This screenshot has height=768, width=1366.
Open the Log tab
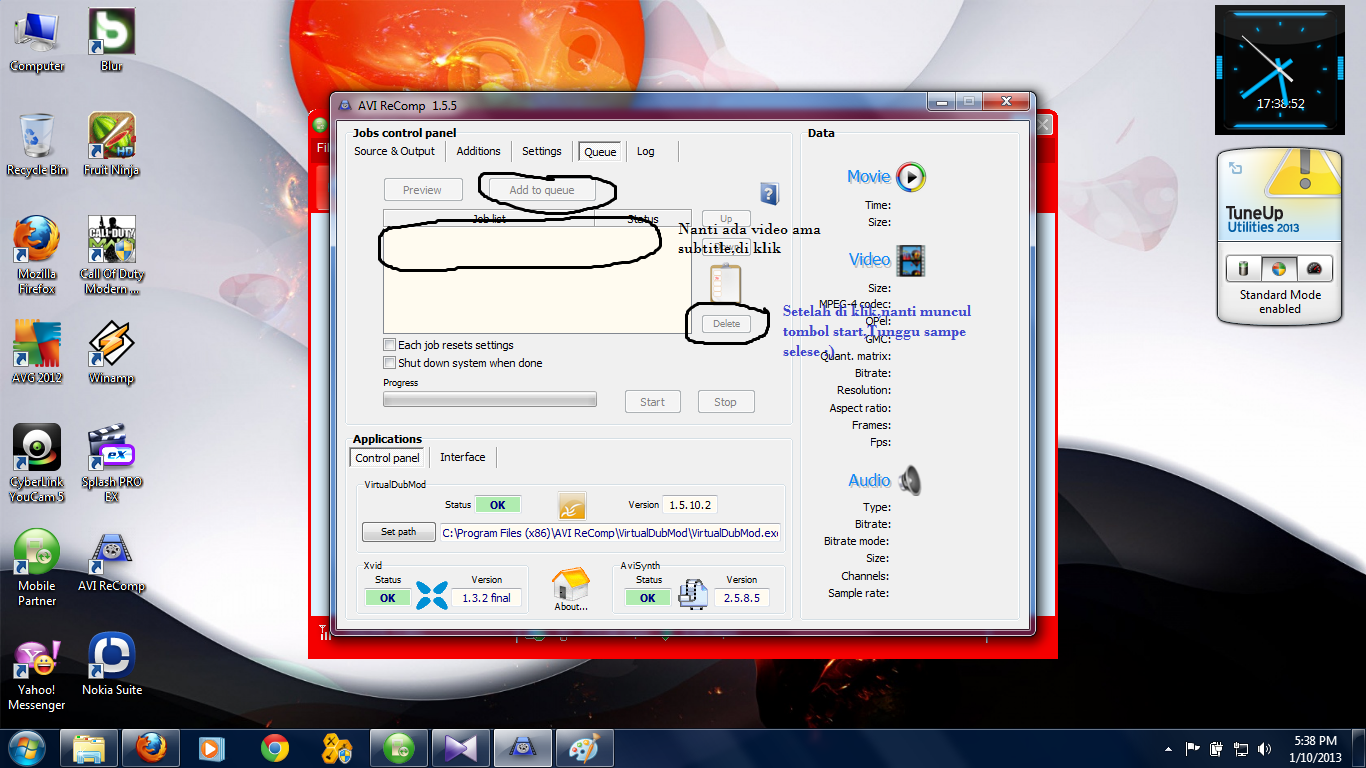pyautogui.click(x=646, y=151)
